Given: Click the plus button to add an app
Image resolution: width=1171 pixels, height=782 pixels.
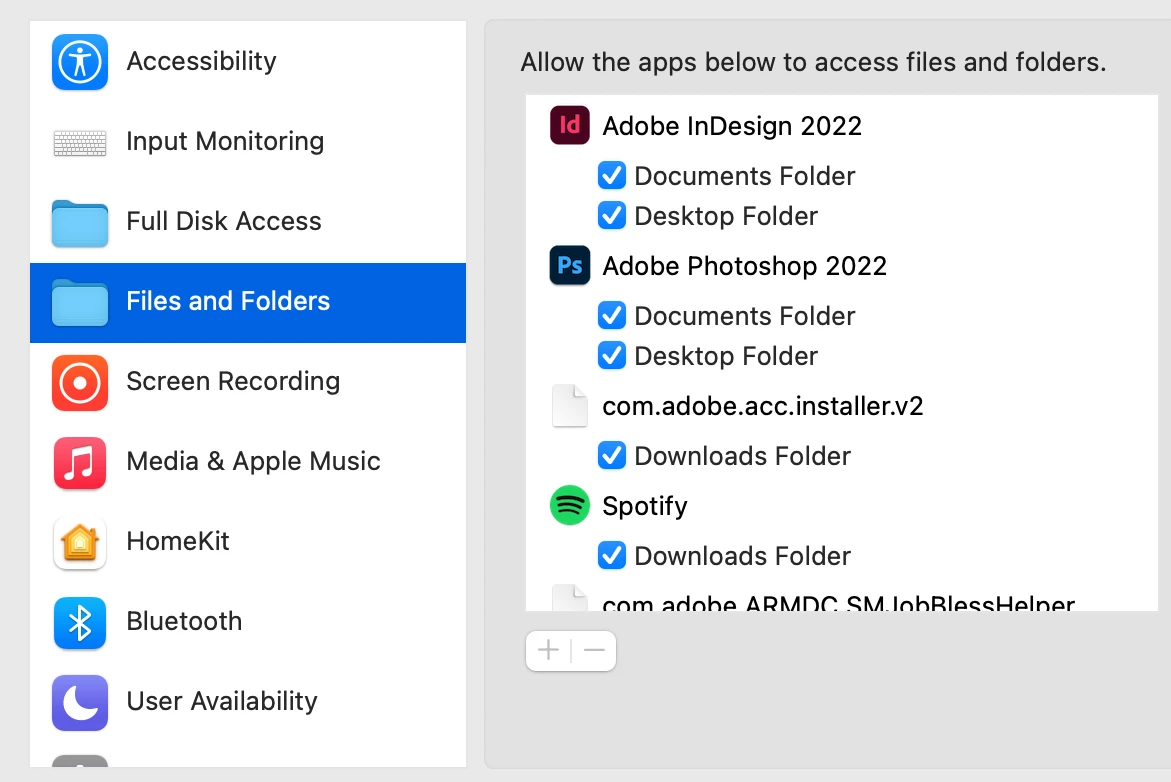Looking at the screenshot, I should click(548, 651).
